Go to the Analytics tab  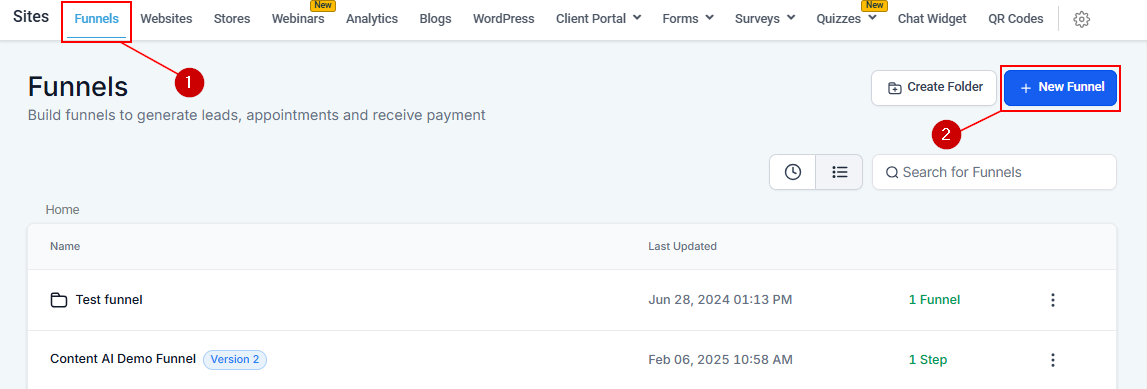tap(372, 19)
